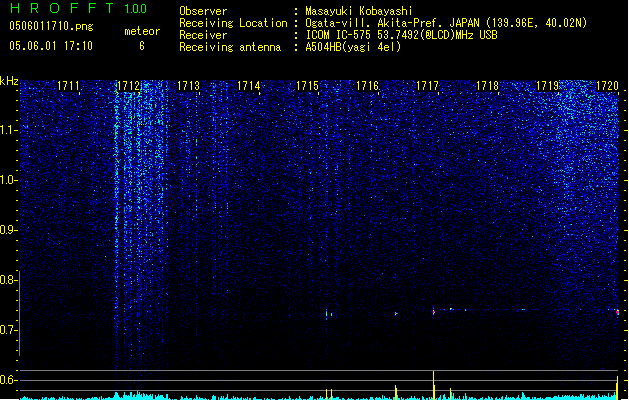
Task: Click the date stamp 05.06.01 17:10
Action: 51,46
